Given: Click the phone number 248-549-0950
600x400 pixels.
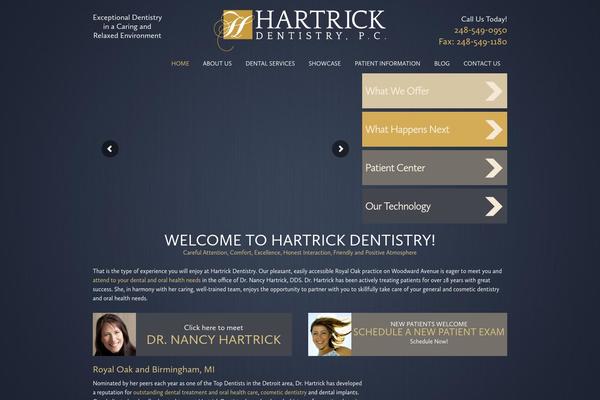Looking at the screenshot, I should [481, 31].
